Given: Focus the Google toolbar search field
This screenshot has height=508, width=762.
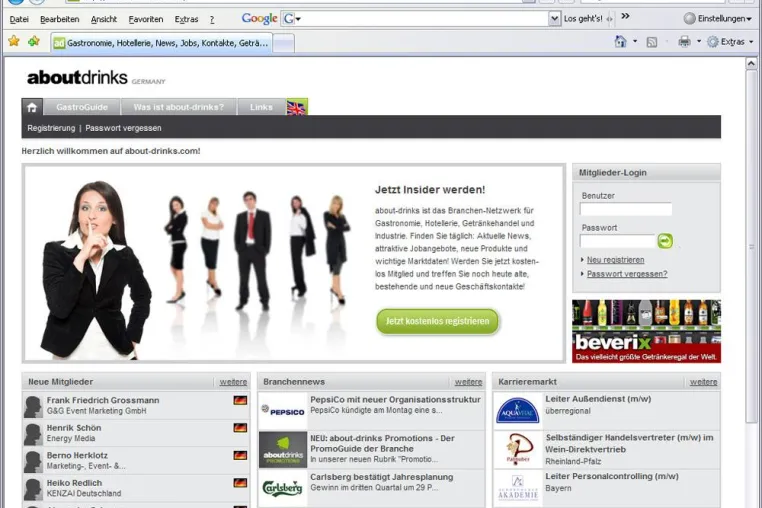Looking at the screenshot, I should (424, 19).
